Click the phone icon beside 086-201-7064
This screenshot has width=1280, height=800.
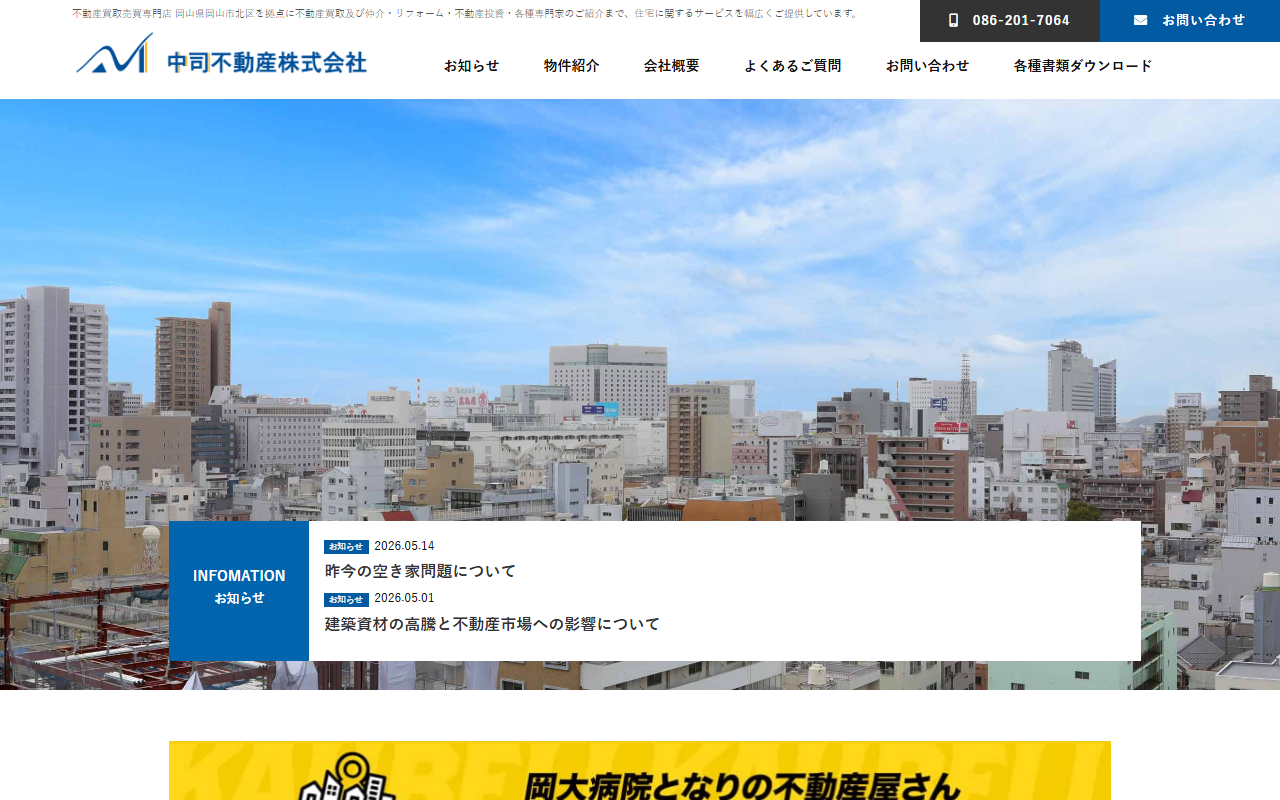pos(953,20)
